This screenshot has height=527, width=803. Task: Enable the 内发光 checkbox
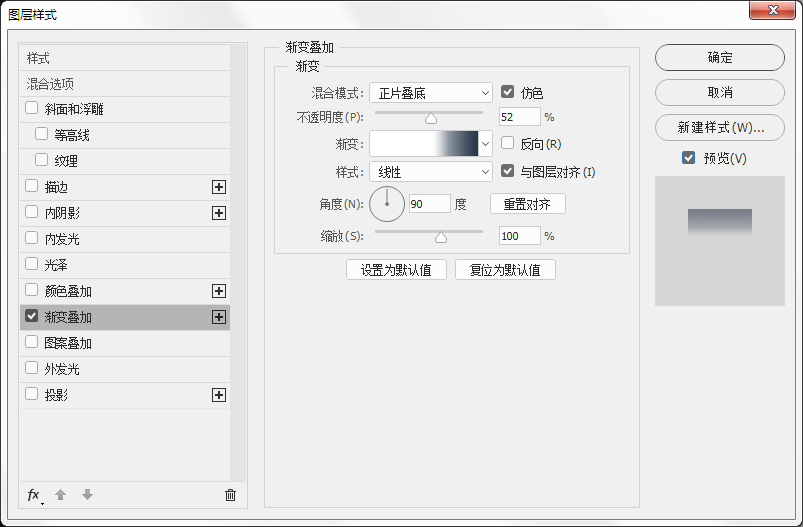pos(32,238)
